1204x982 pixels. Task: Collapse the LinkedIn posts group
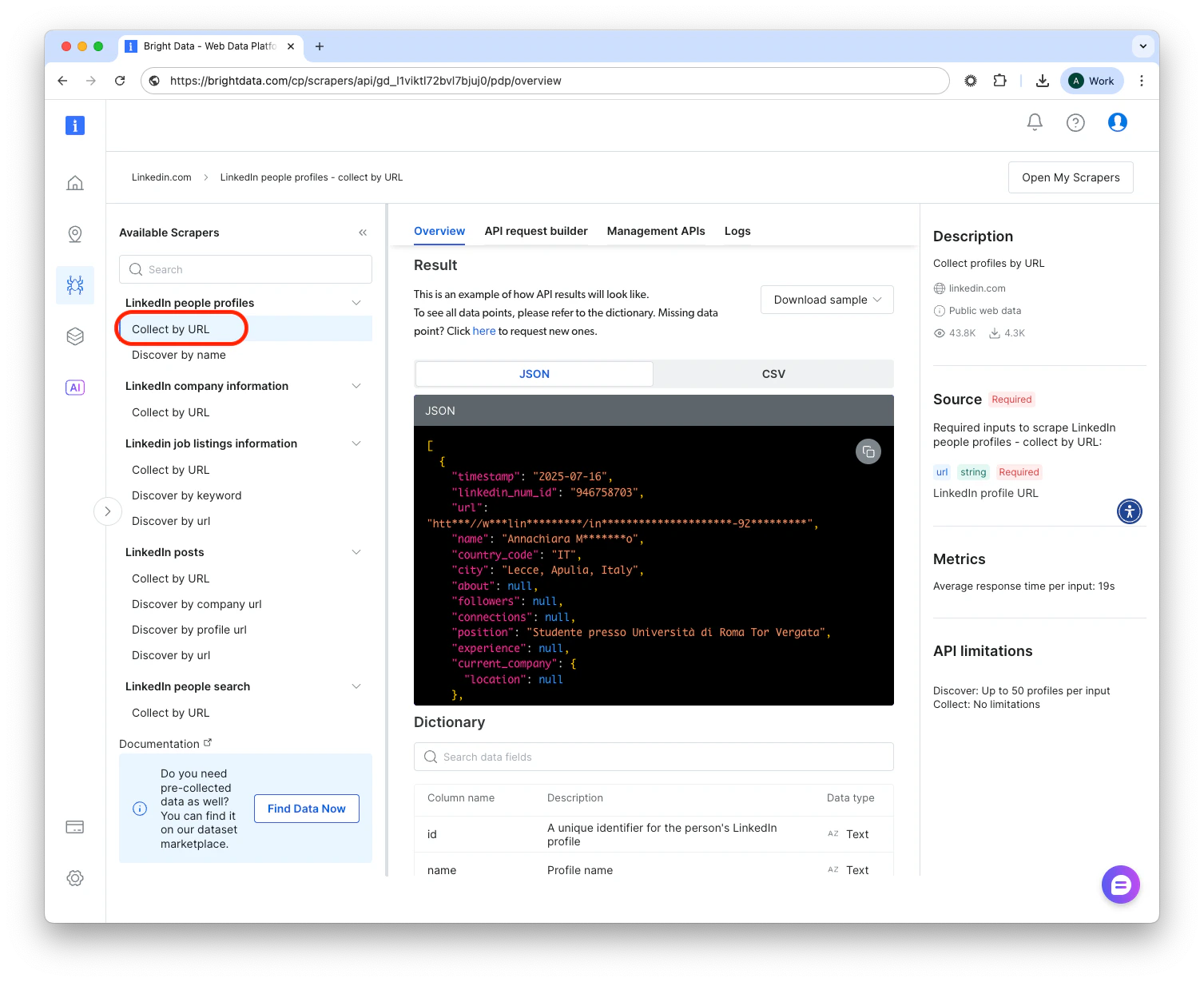pos(356,552)
